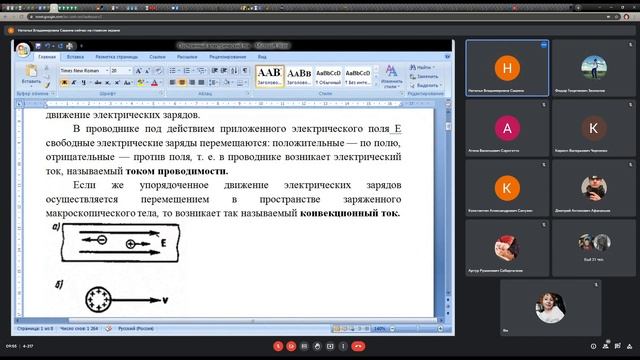Screen dimensions: 640x360
Task: Click the Выделить select button
Action: click(x=425, y=85)
